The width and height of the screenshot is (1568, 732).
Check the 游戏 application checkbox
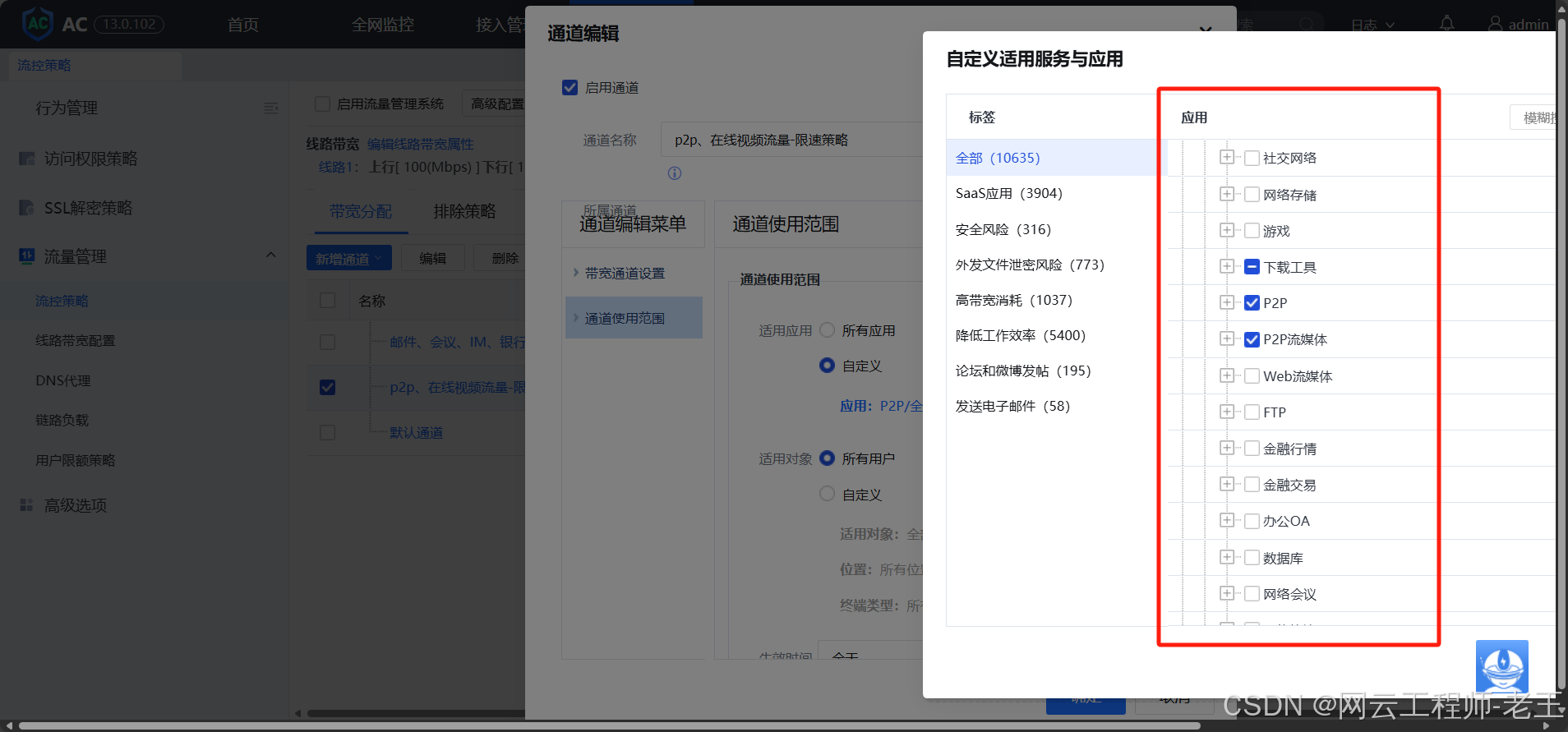pos(1252,231)
